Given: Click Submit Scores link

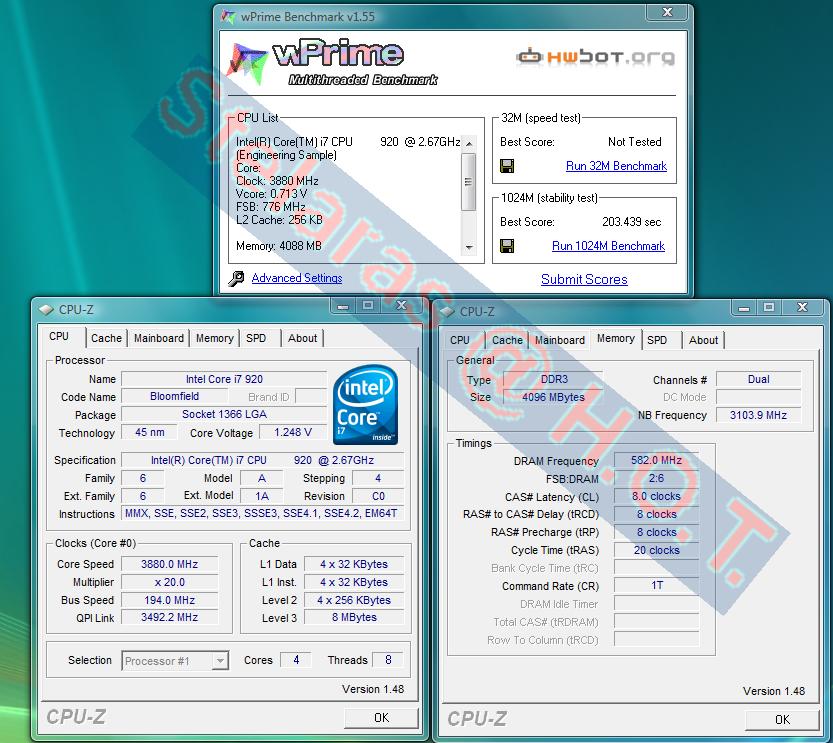Looking at the screenshot, I should 584,279.
